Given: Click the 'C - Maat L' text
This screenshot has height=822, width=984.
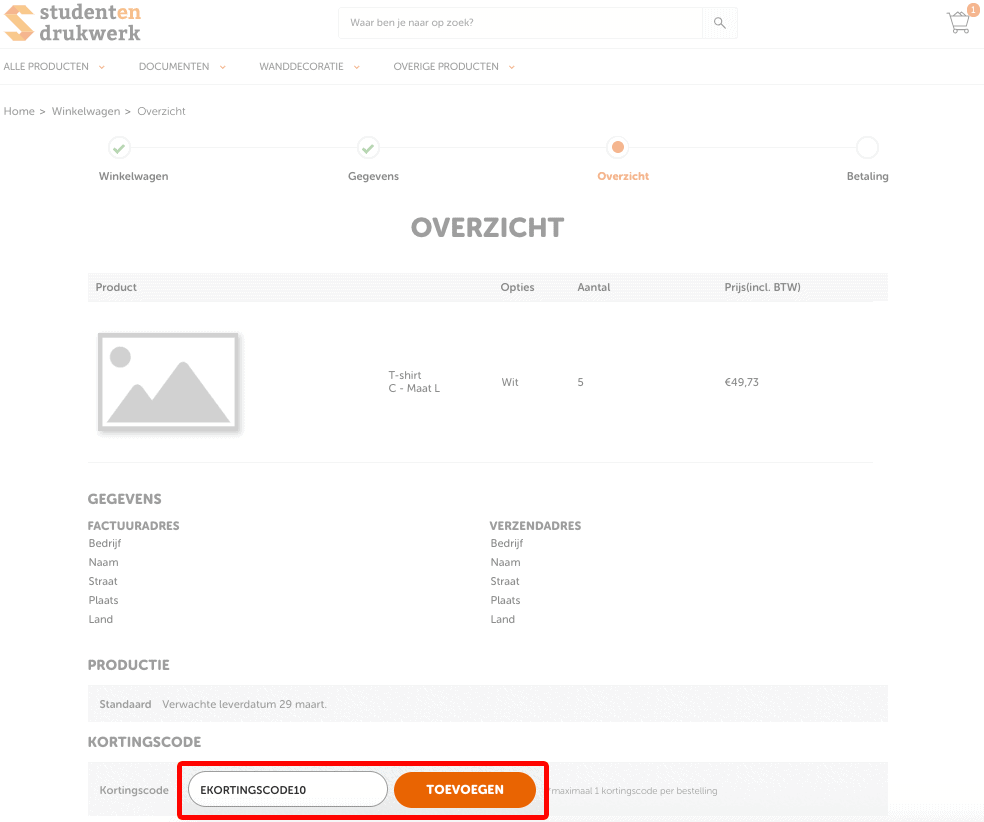Looking at the screenshot, I should pos(414,388).
